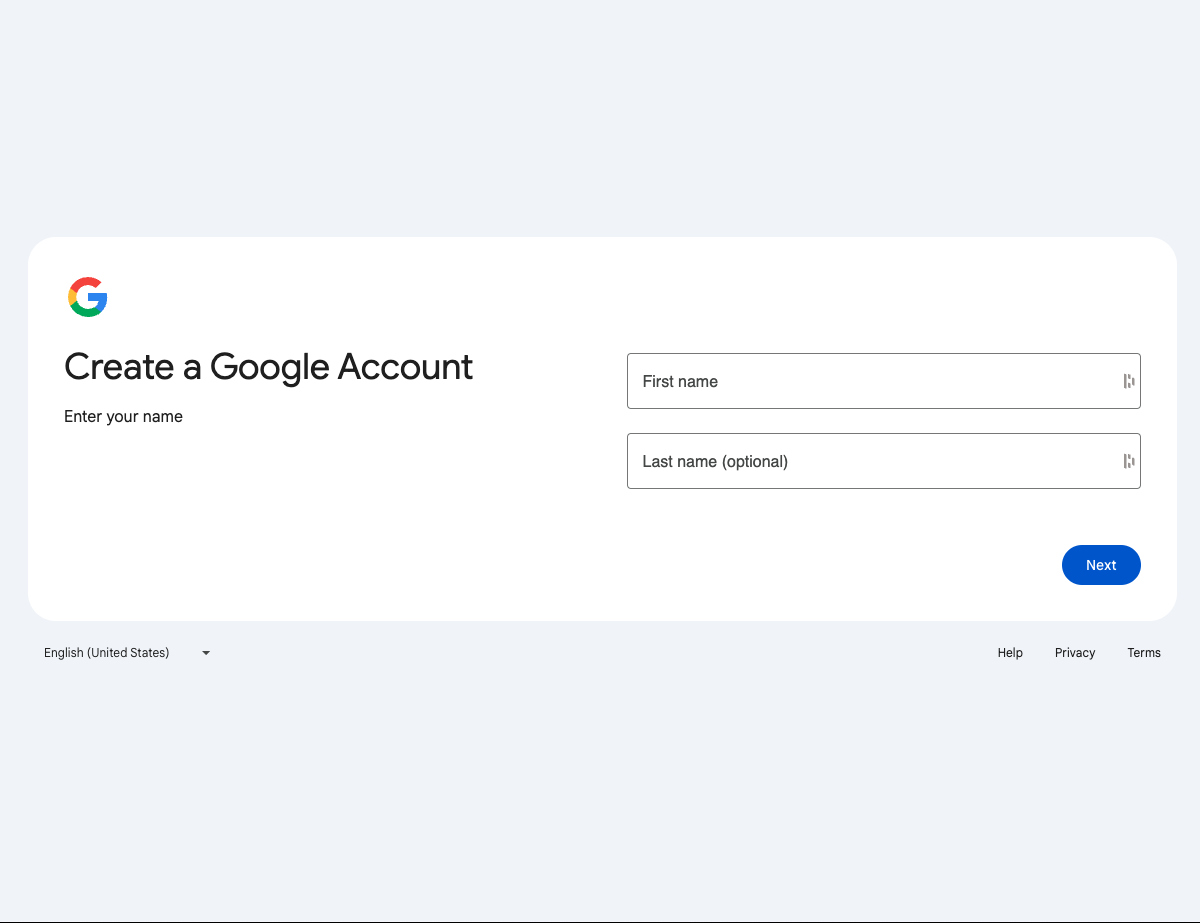Open the Help link in footer
Image resolution: width=1200 pixels, height=923 pixels.
[1010, 653]
